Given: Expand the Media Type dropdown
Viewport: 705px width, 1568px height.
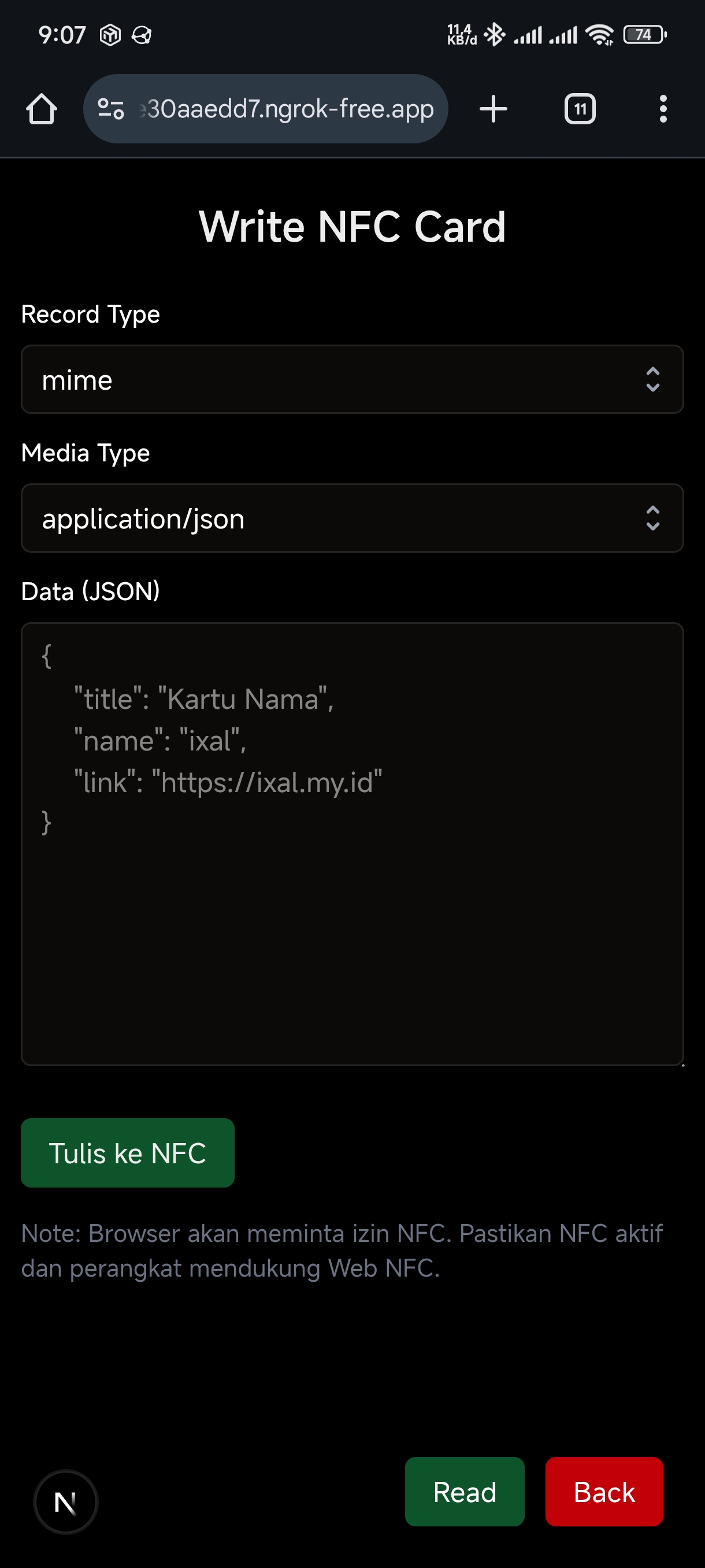Looking at the screenshot, I should click(352, 519).
